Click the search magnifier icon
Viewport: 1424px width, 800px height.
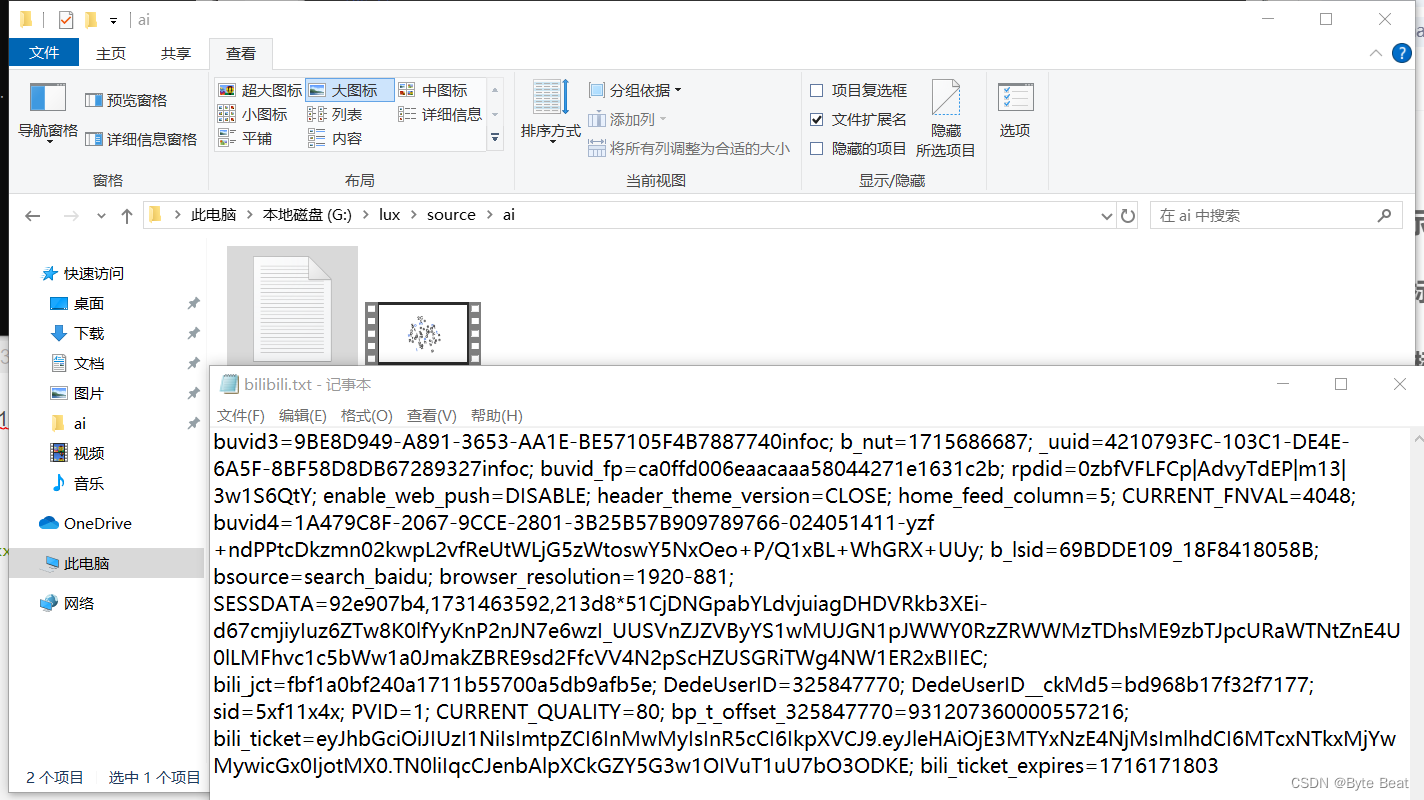pos(1384,215)
